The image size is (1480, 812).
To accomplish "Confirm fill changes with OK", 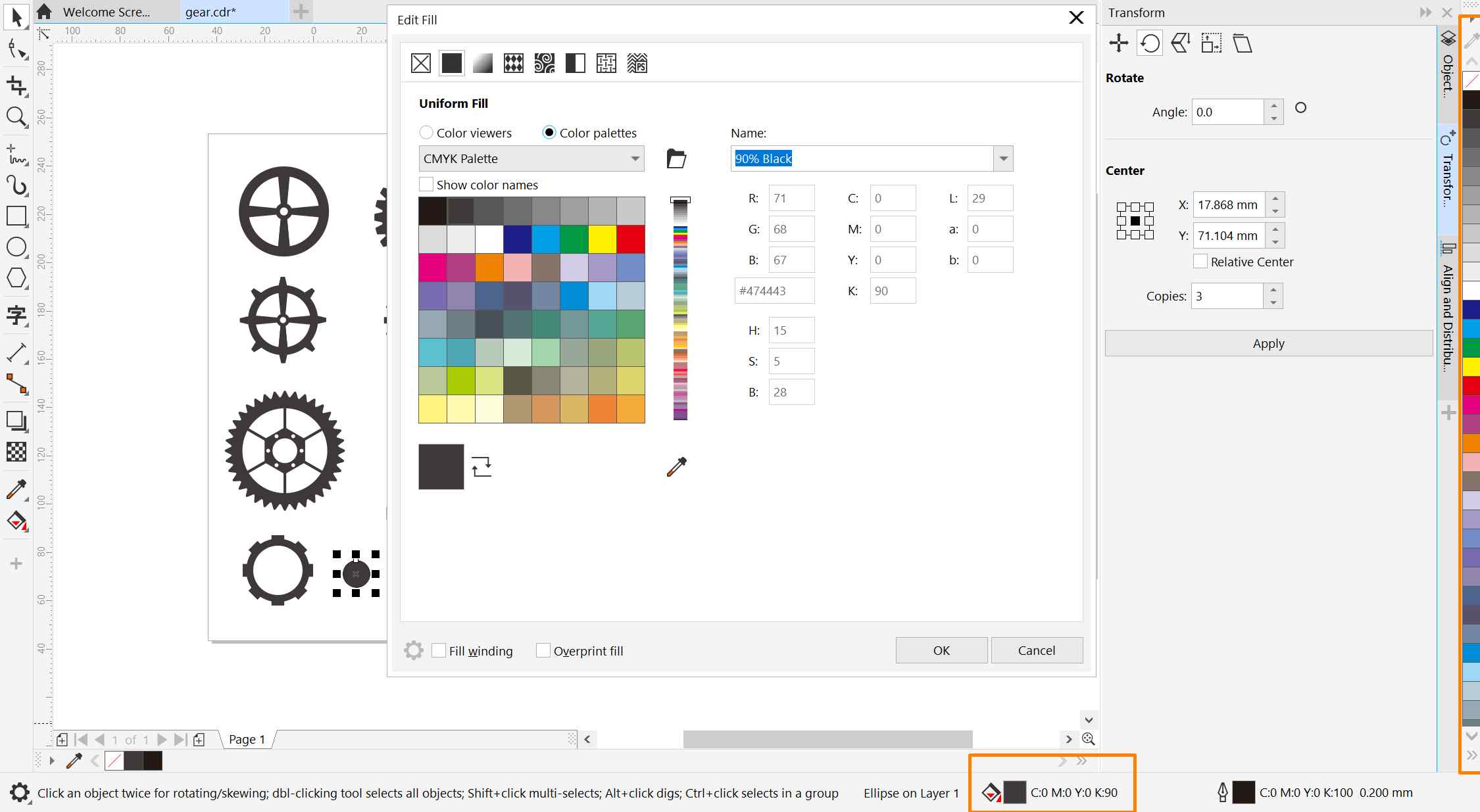I will (941, 650).
